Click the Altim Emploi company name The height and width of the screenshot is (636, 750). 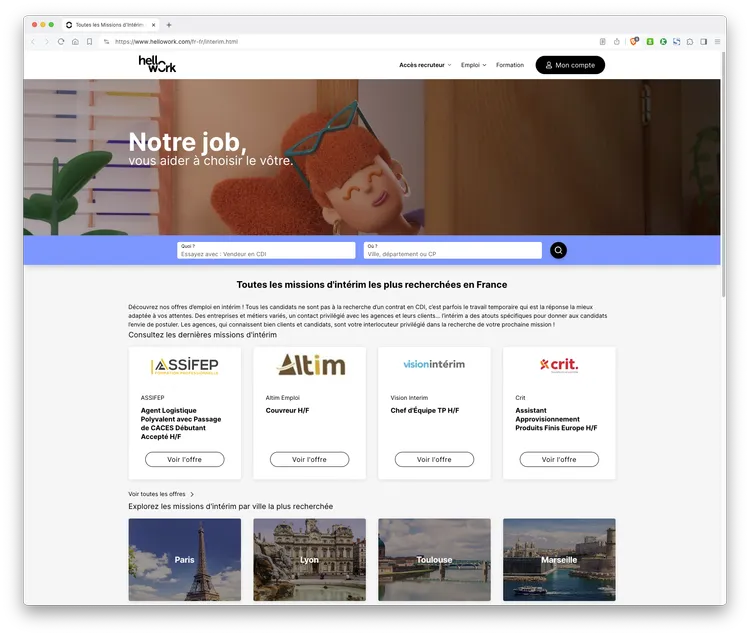pos(283,398)
